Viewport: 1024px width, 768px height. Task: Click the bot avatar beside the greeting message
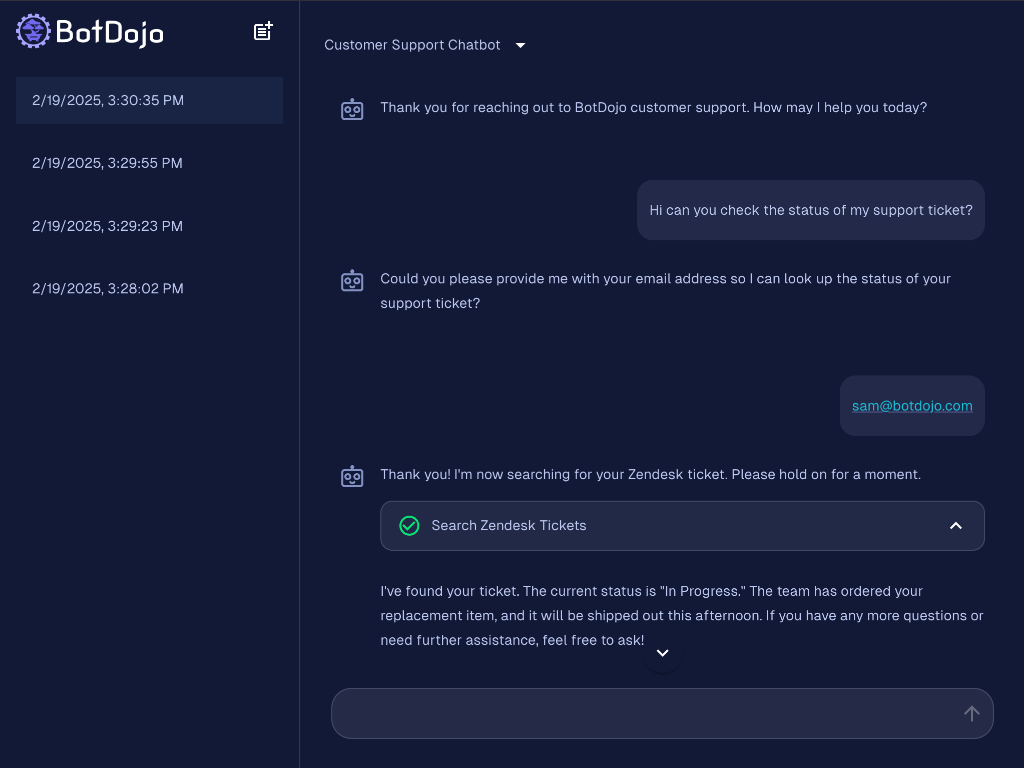pyautogui.click(x=352, y=109)
